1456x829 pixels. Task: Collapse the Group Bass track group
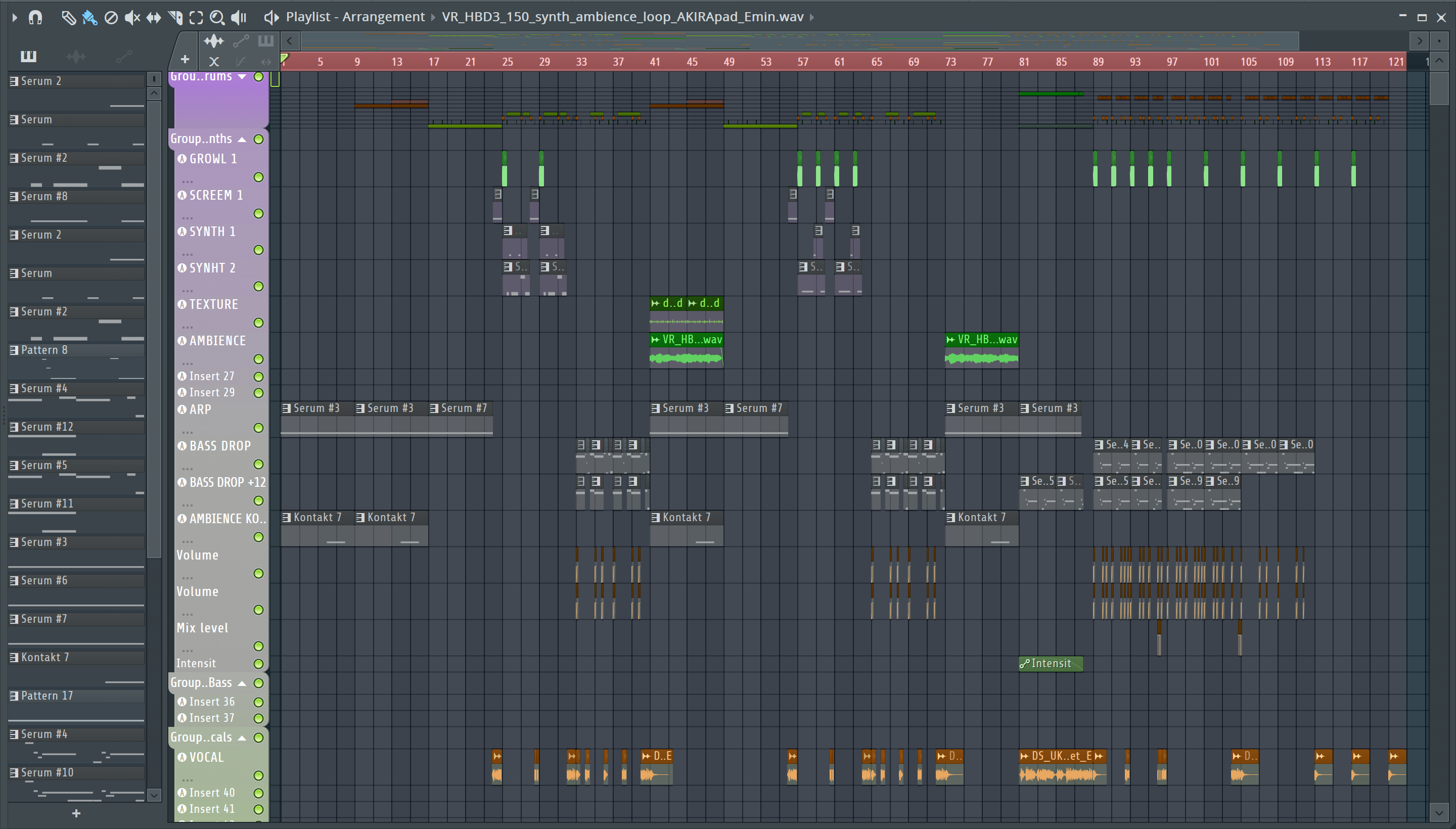[x=242, y=683]
